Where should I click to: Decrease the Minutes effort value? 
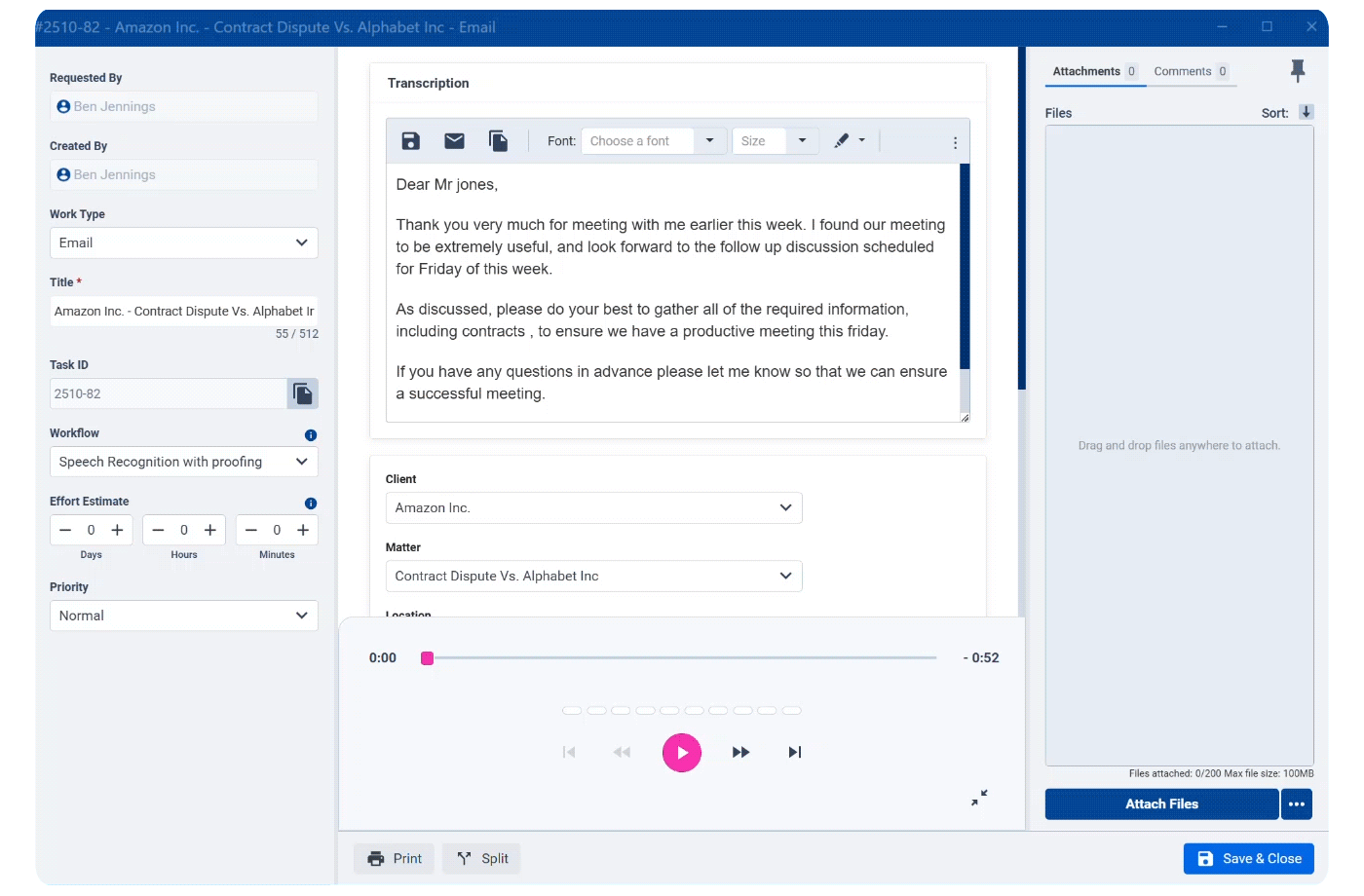pyautogui.click(x=251, y=530)
